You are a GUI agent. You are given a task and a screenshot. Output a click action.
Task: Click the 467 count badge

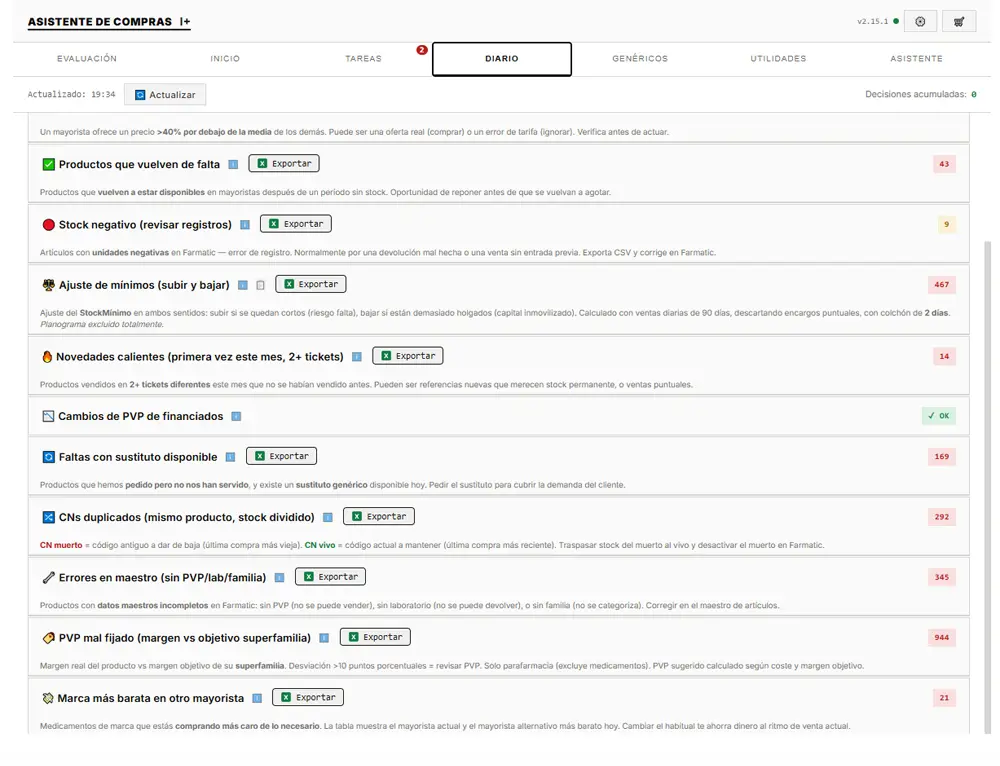(x=941, y=284)
